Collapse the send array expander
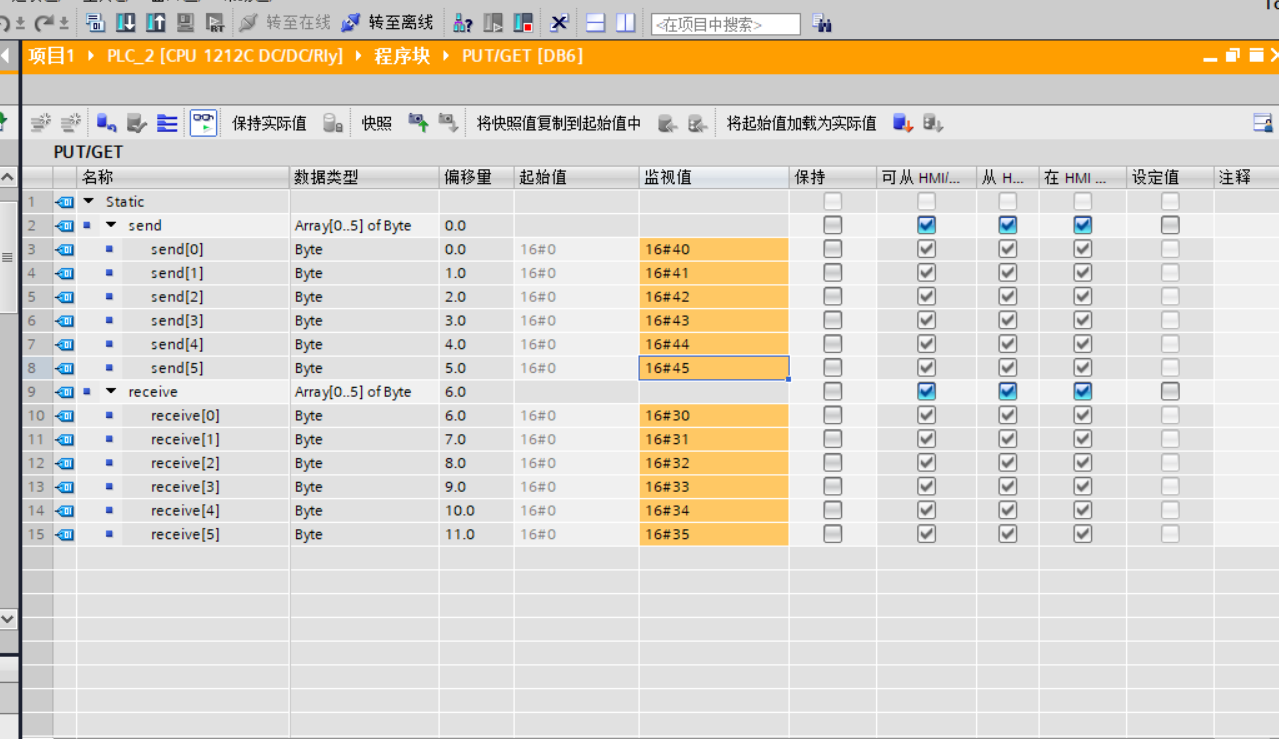Viewport: 1279px width, 739px height. (111, 226)
